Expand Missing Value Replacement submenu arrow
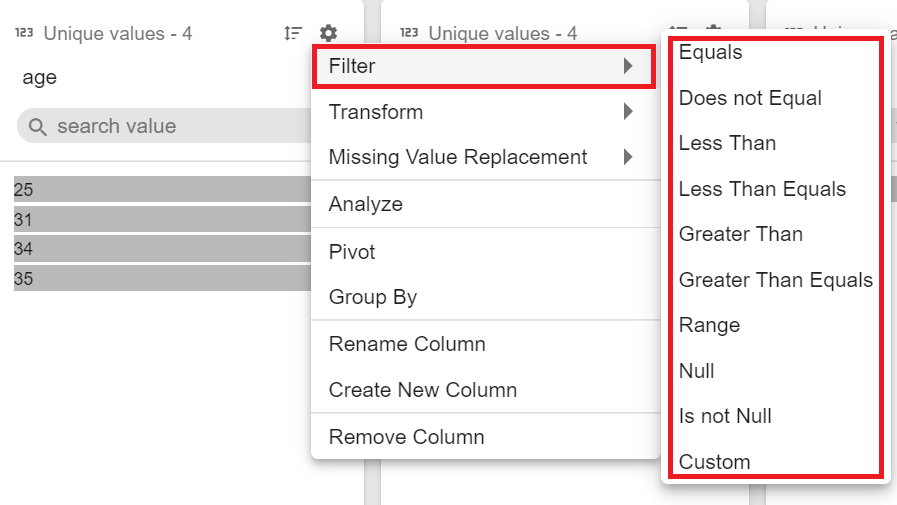The image size is (897, 505). click(627, 157)
